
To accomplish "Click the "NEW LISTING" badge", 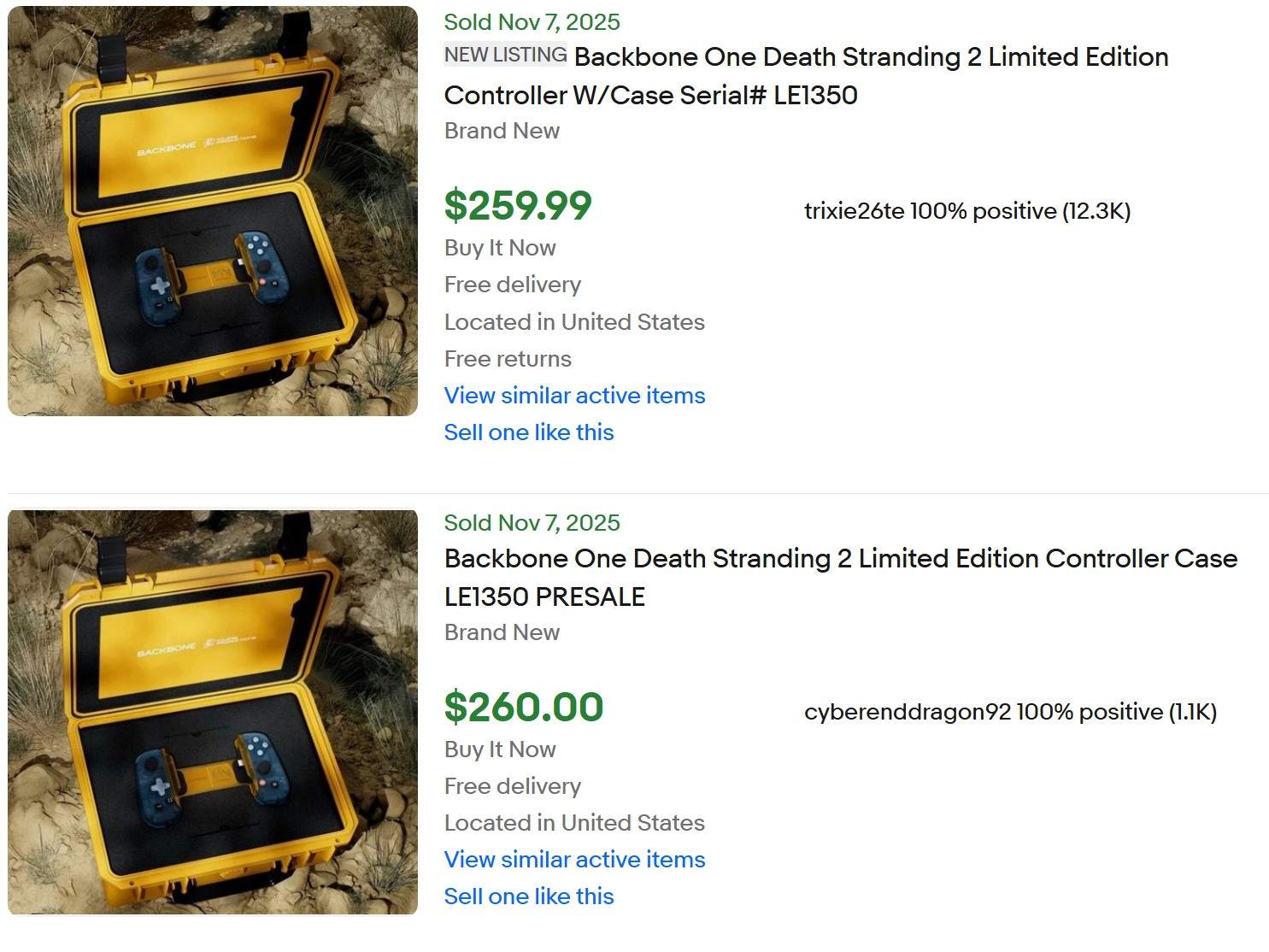I will point(504,54).
